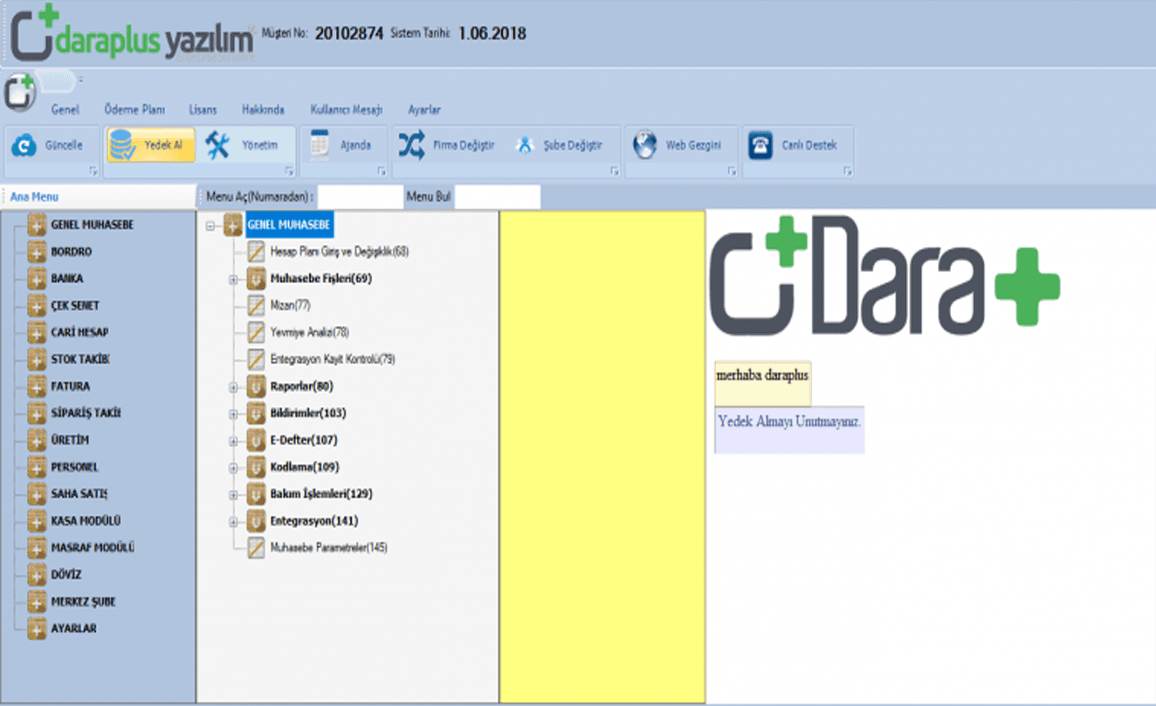Open the Kullanıcı Mesajı tab

click(346, 109)
